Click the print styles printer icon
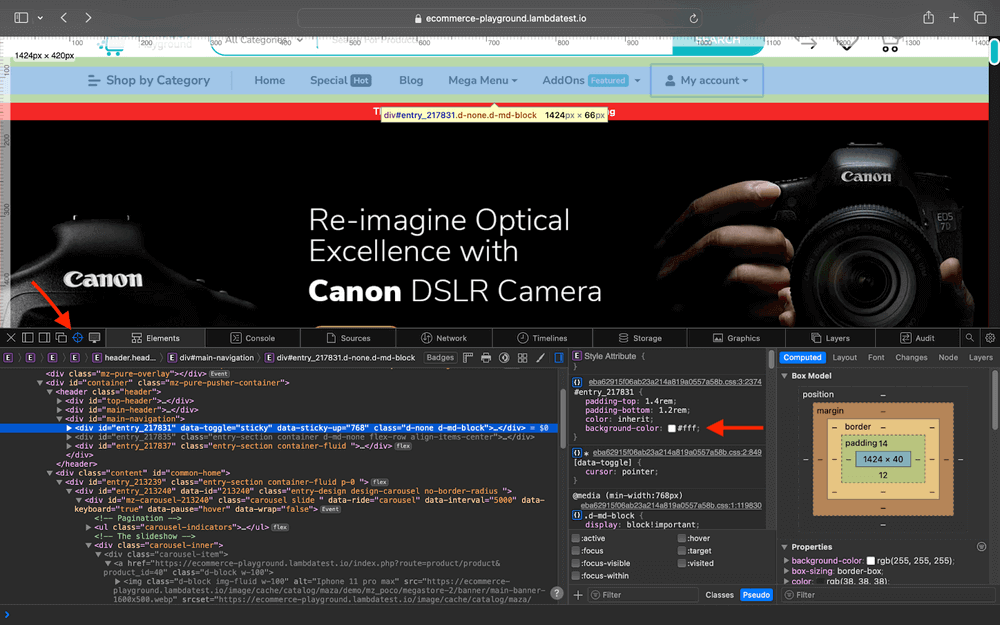Image resolution: width=1000 pixels, height=625 pixels. (486, 357)
